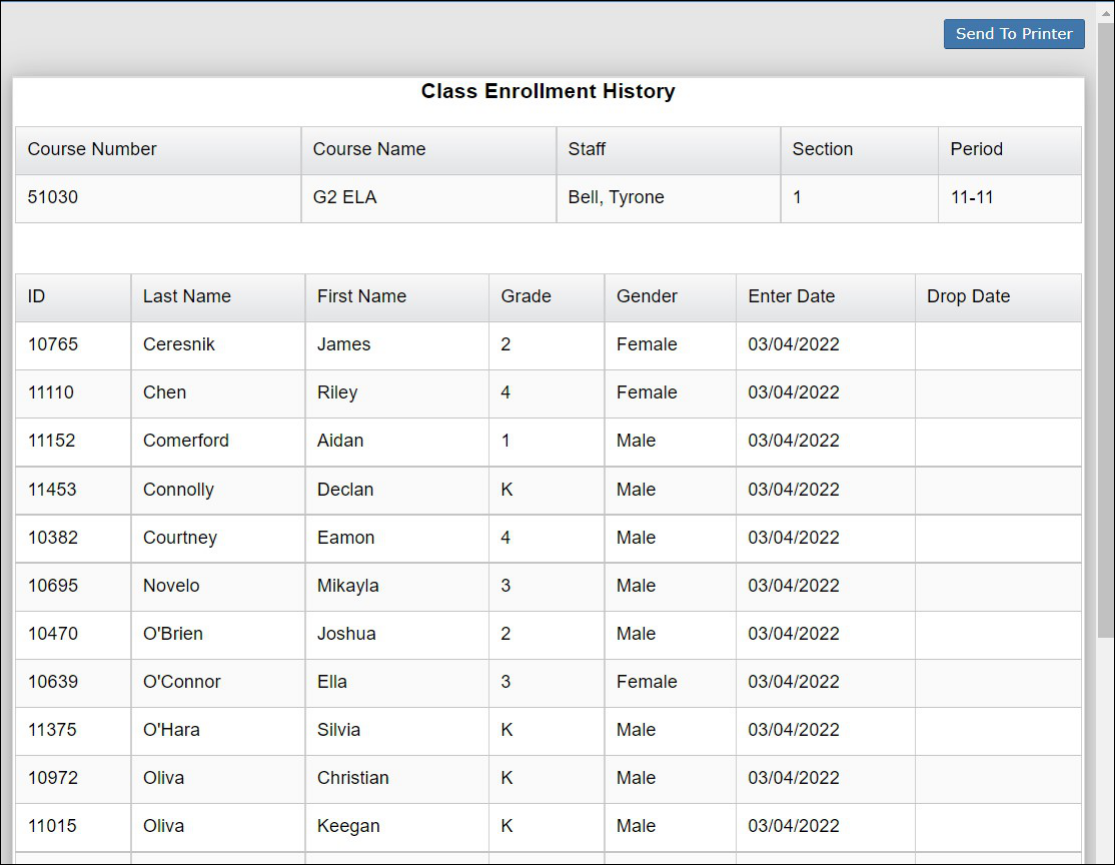This screenshot has height=865, width=1115.
Task: Select Male gender in Connolly row
Action: click(636, 490)
